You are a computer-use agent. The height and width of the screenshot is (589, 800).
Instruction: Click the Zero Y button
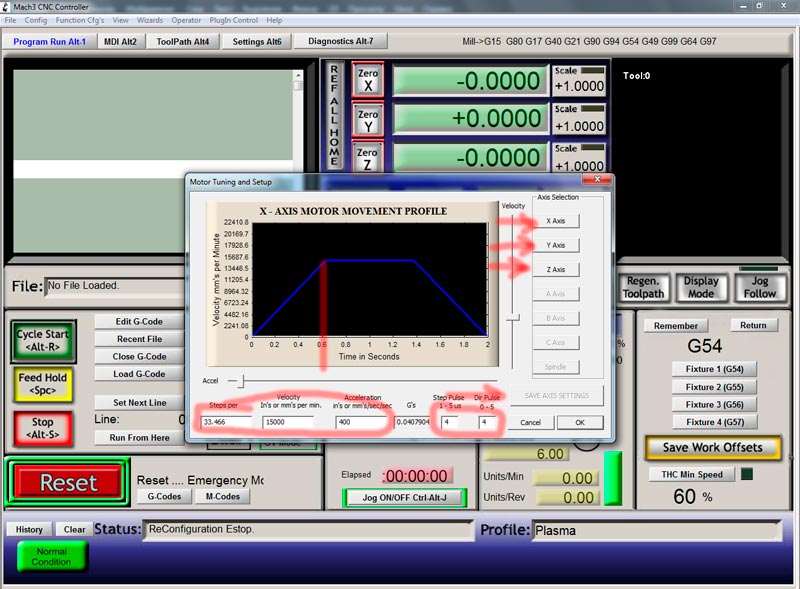(x=368, y=120)
